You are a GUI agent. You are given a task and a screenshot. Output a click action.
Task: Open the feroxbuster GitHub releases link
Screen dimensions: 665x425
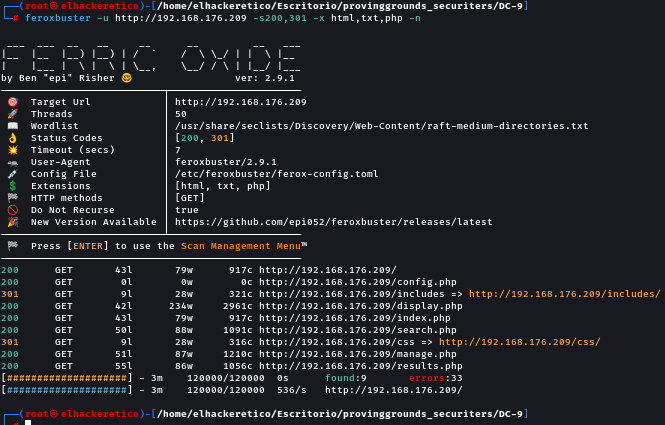click(333, 222)
